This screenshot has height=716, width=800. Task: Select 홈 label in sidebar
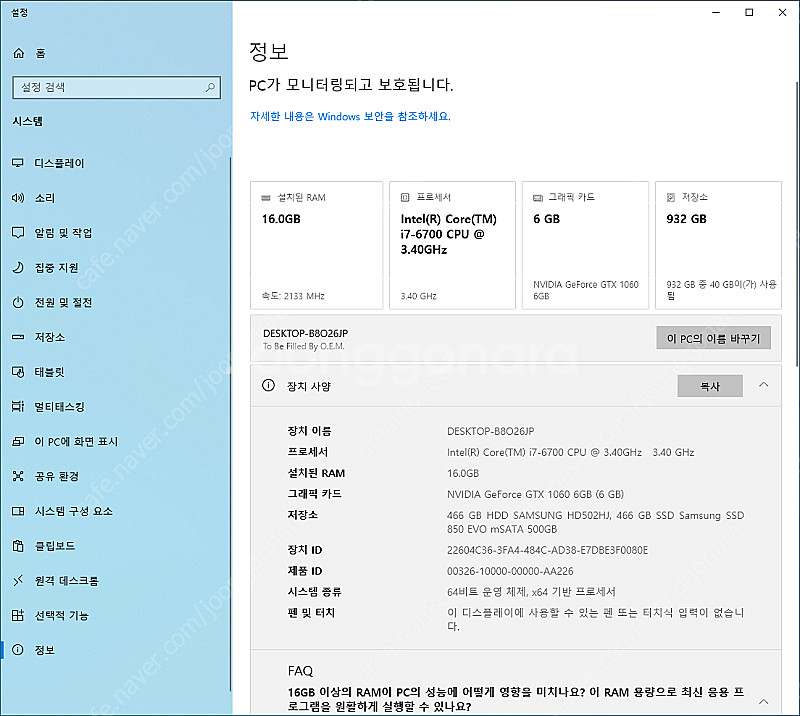point(40,53)
